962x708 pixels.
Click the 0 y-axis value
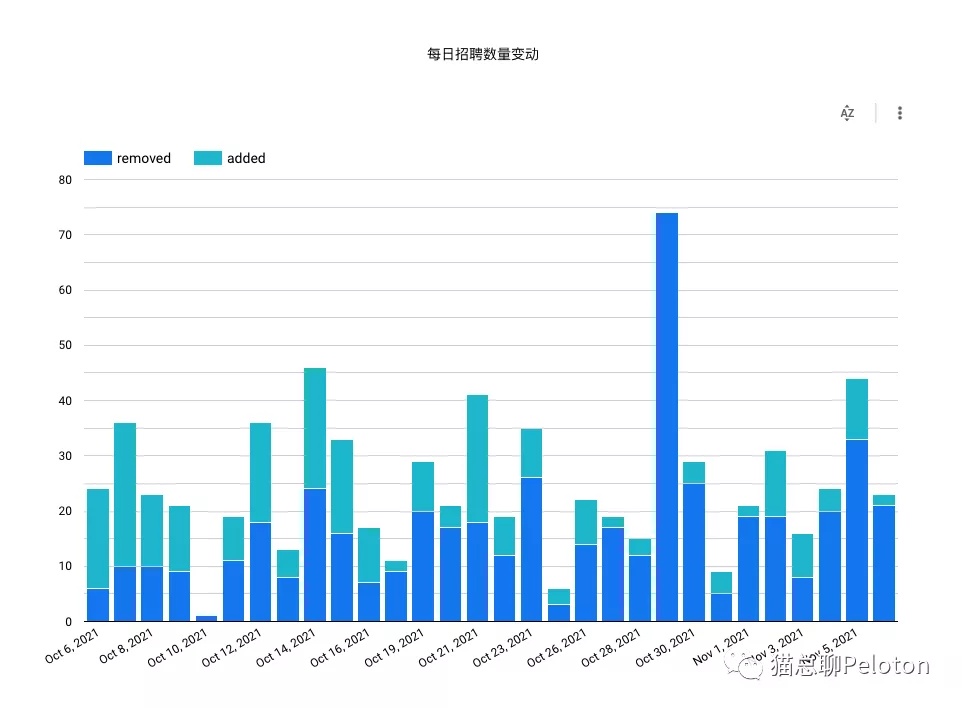(x=68, y=621)
